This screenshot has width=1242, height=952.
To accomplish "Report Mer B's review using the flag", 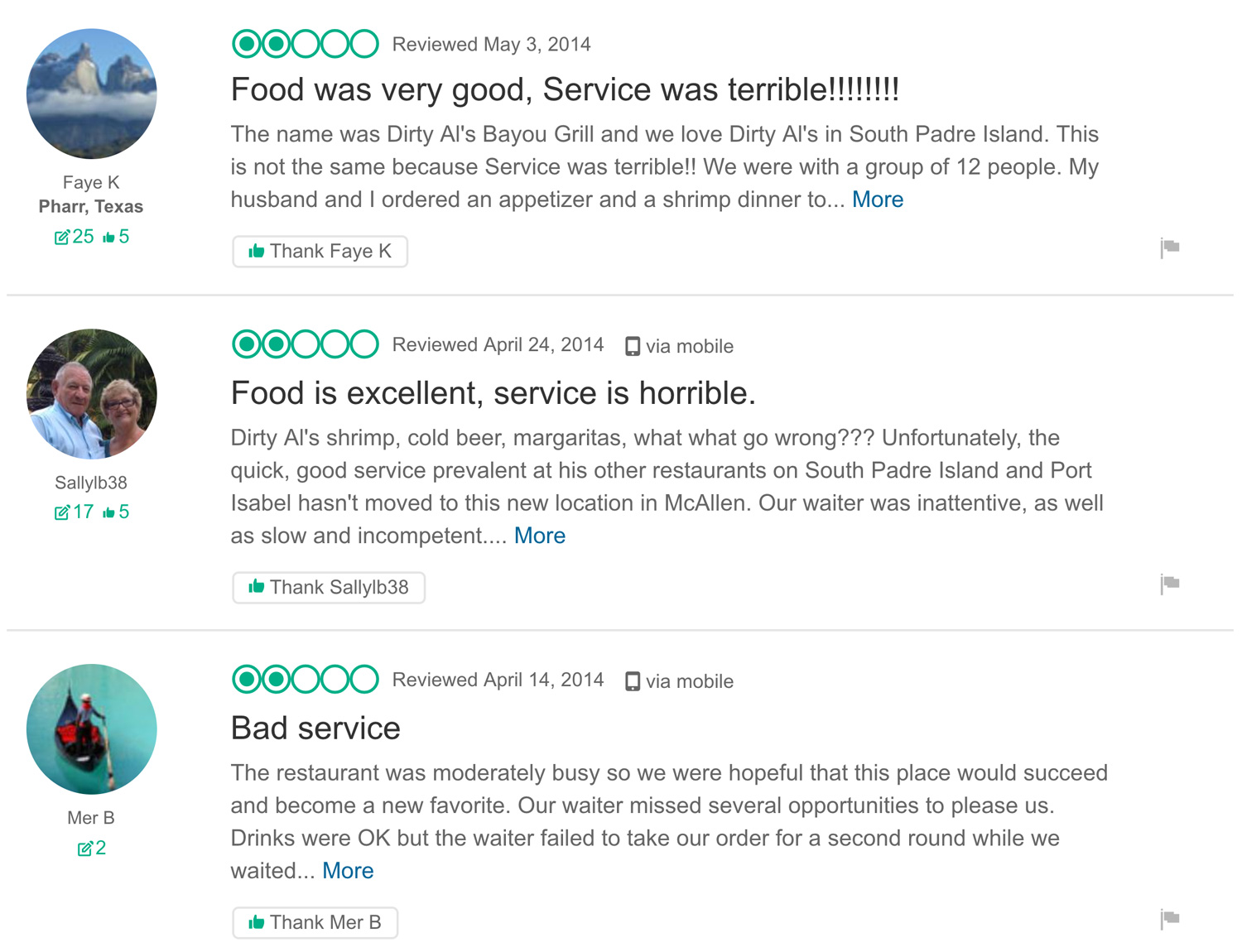I will [1169, 919].
